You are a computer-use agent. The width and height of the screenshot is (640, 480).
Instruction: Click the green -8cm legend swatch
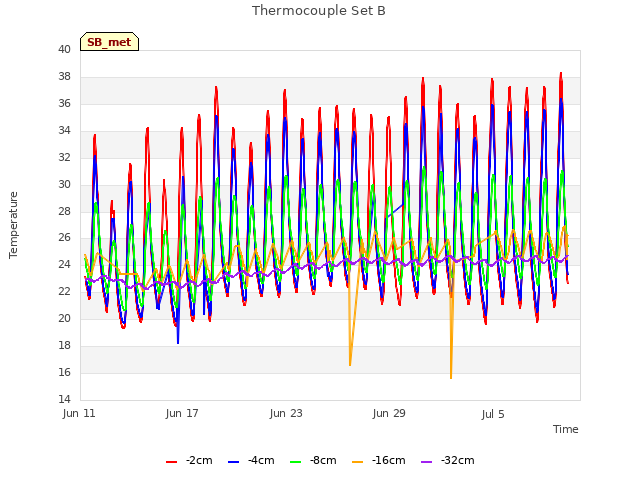(296, 462)
